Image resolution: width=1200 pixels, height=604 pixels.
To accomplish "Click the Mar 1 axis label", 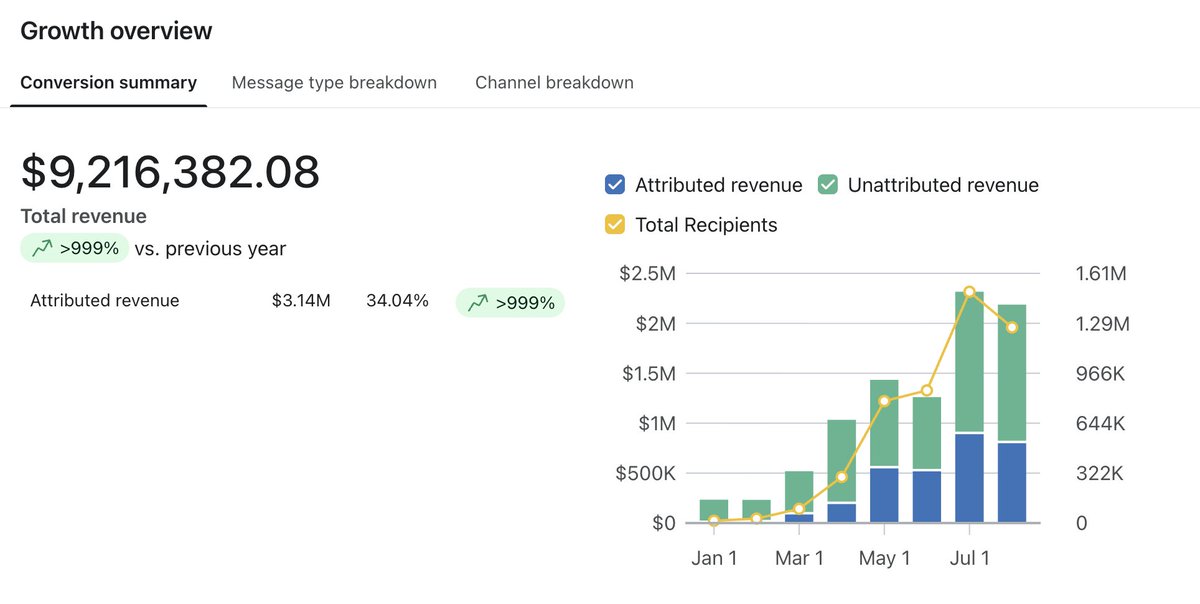I will click(799, 558).
